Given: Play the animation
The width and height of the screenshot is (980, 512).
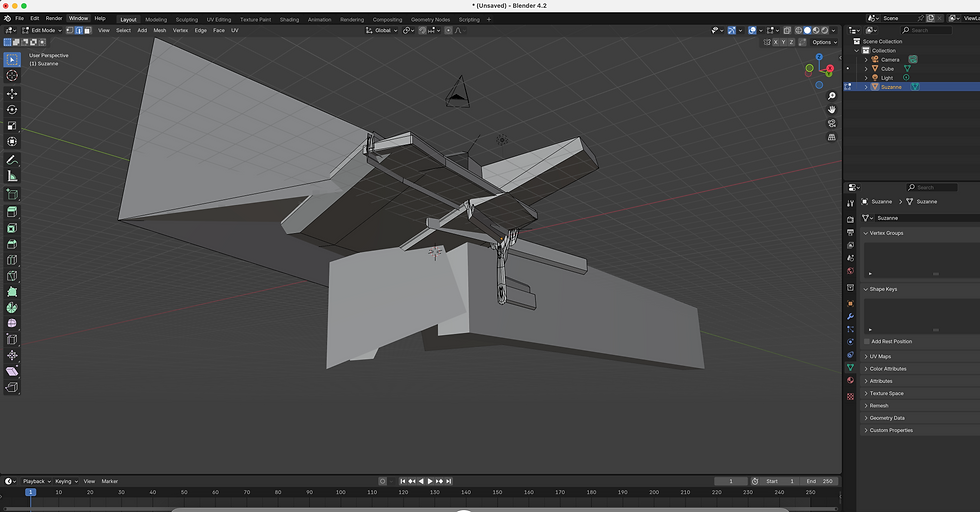Looking at the screenshot, I should click(430, 481).
